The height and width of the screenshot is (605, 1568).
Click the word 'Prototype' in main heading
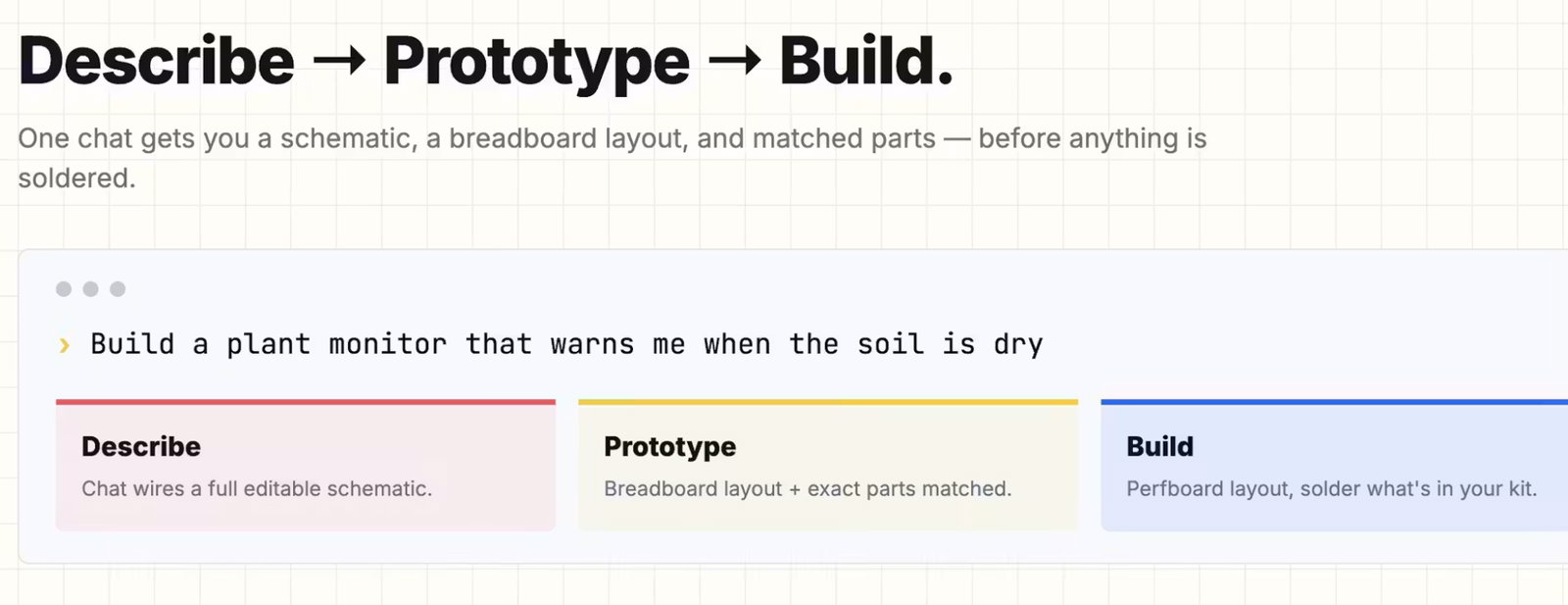(x=537, y=65)
